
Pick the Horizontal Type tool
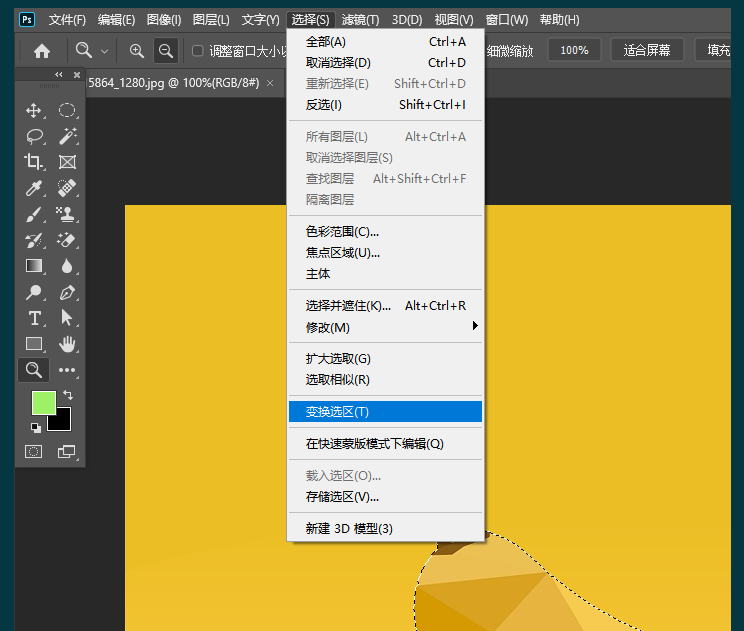34,318
